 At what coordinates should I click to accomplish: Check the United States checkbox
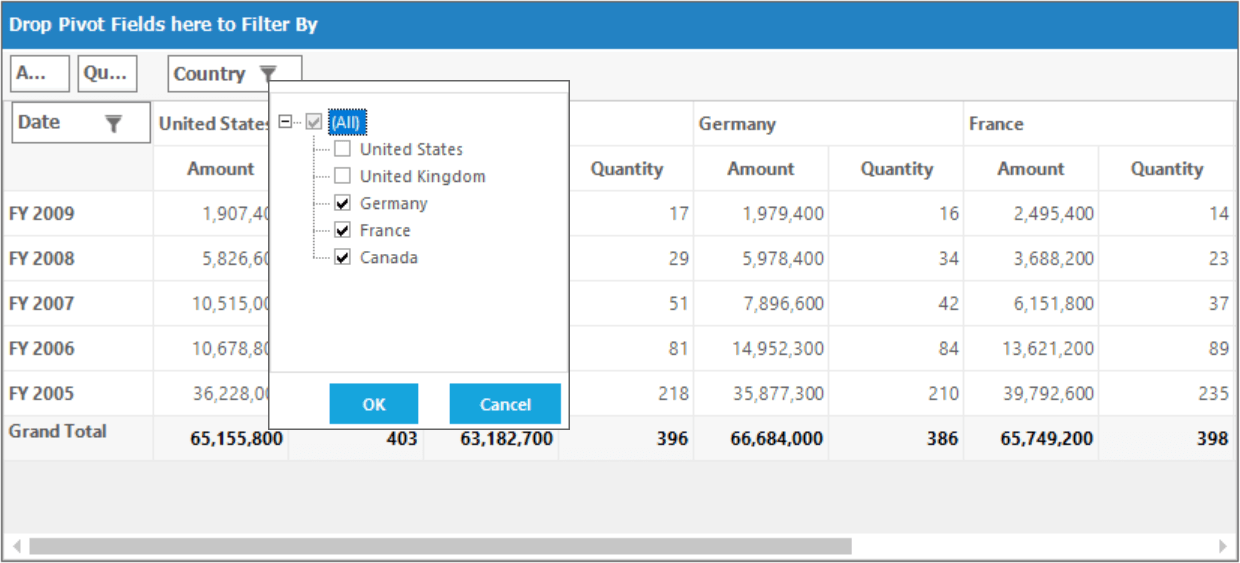(x=342, y=149)
